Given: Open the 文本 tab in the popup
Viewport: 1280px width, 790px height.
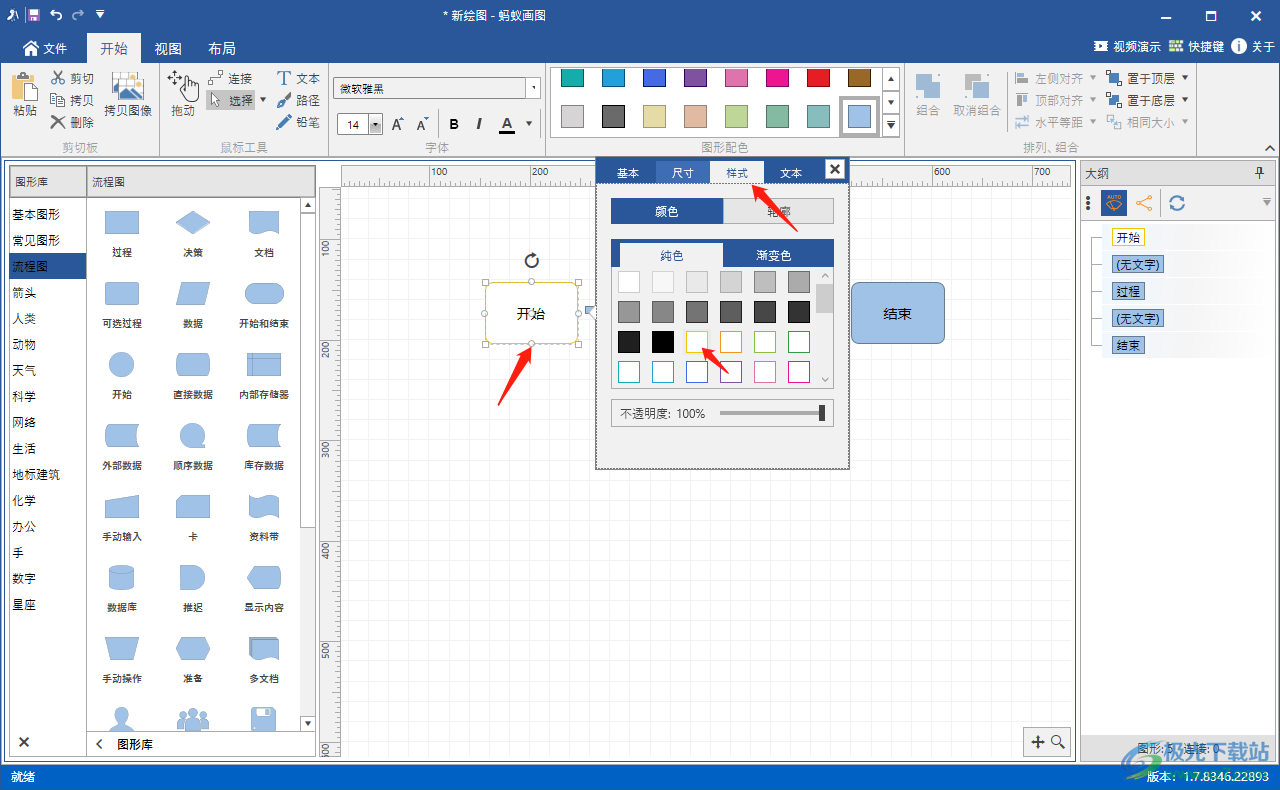Looking at the screenshot, I should [x=791, y=172].
